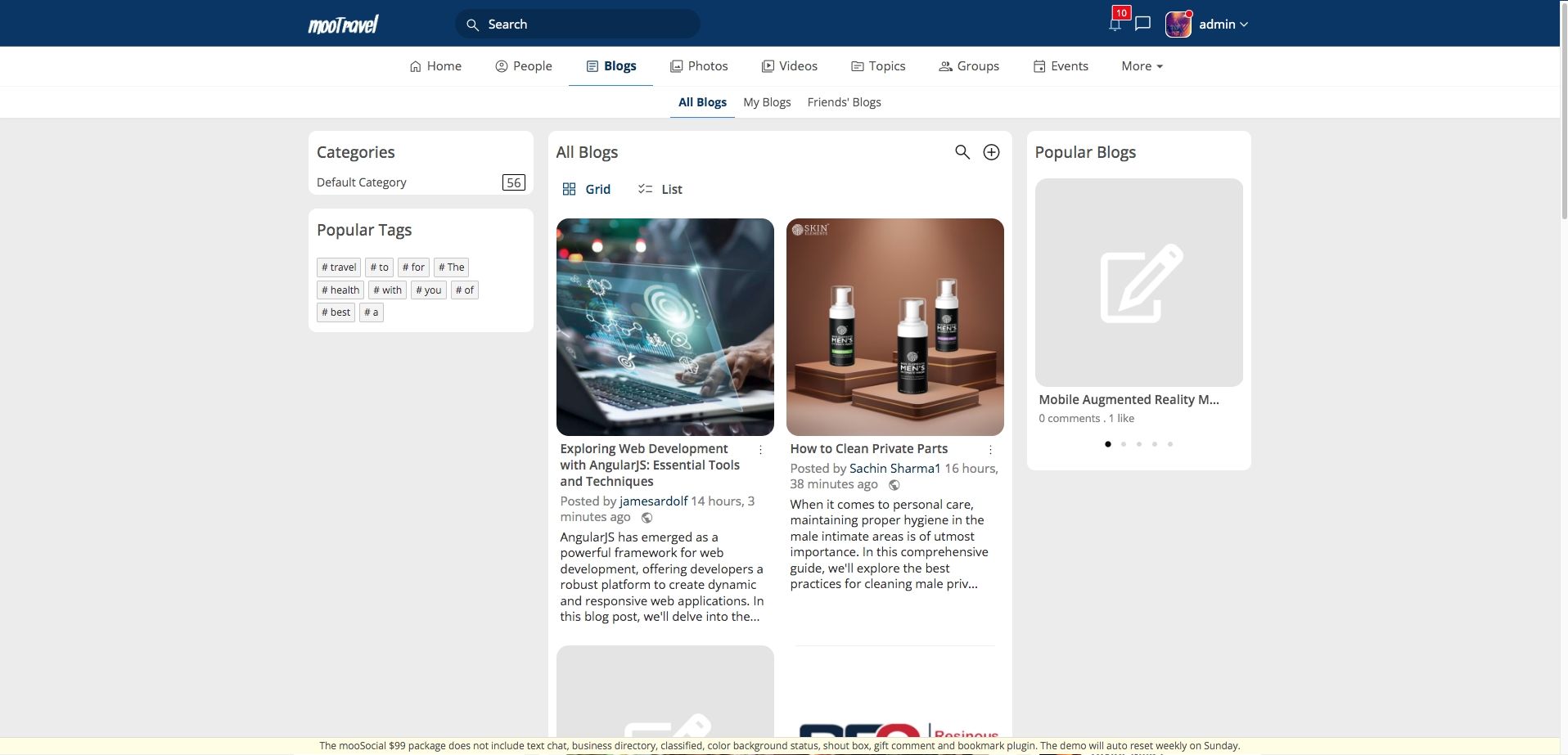Click the mooTravel logo

point(343,25)
